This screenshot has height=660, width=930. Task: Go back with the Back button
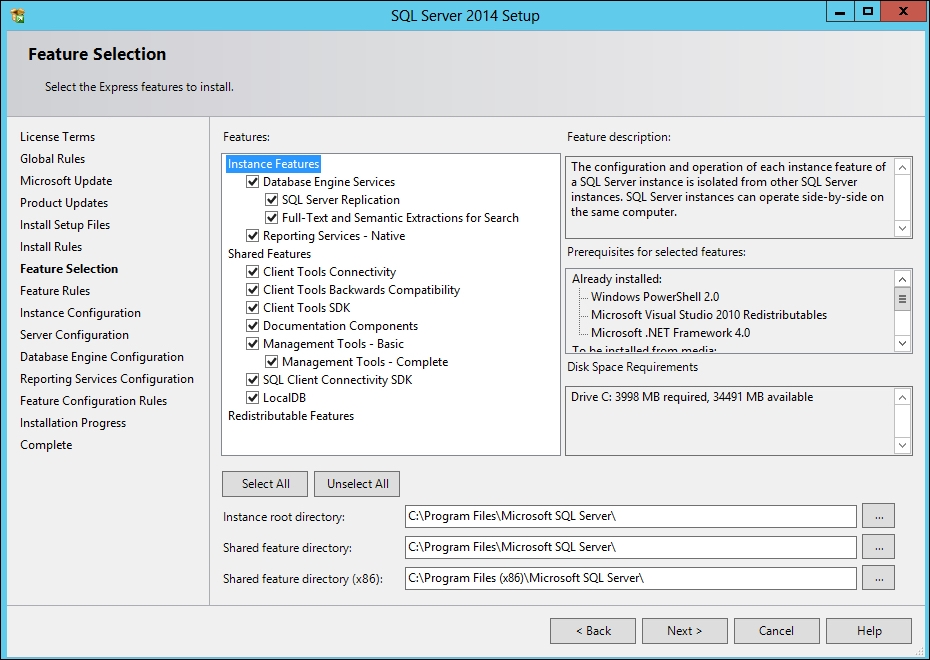coord(593,631)
